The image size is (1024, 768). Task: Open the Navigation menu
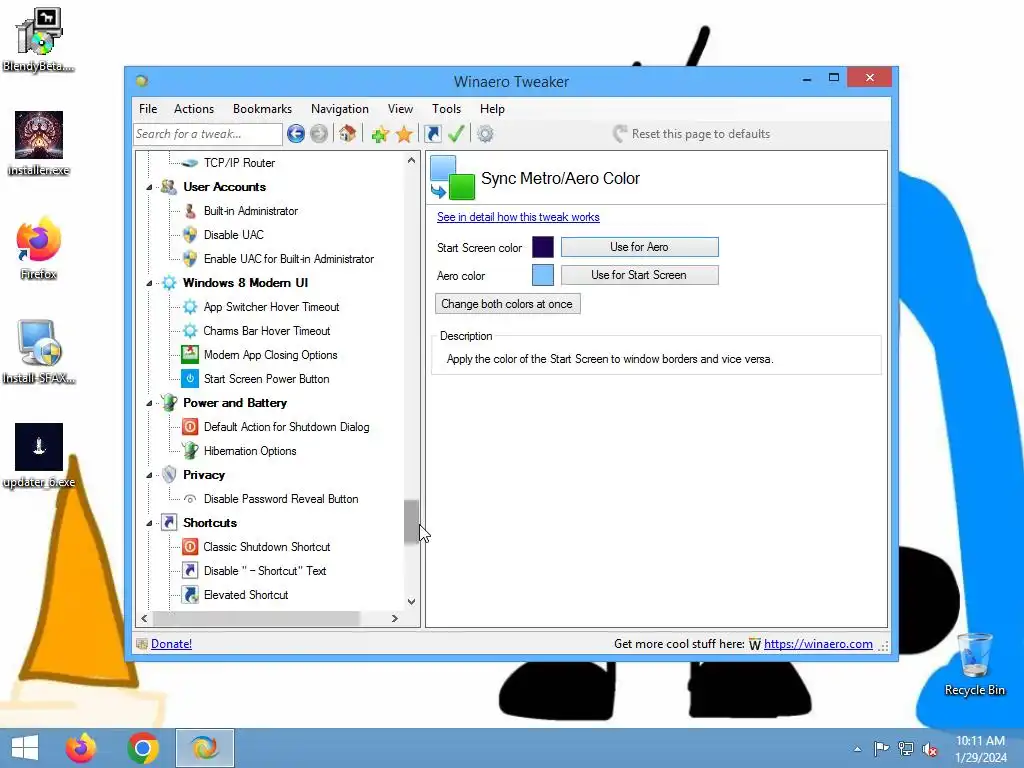point(340,109)
